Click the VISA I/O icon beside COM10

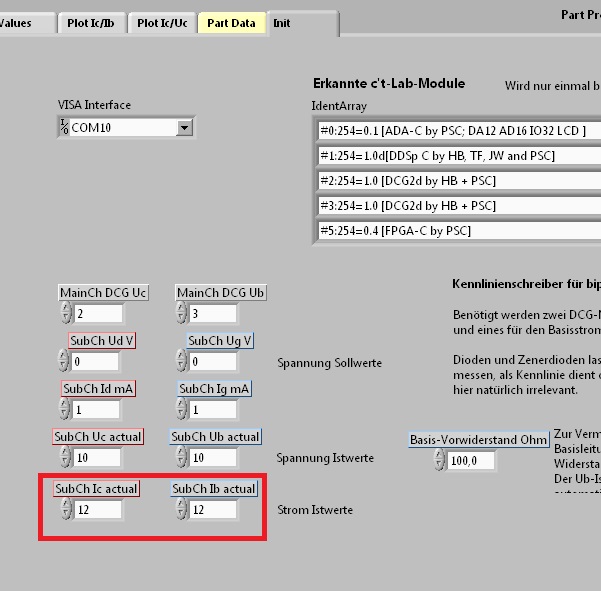coord(64,128)
